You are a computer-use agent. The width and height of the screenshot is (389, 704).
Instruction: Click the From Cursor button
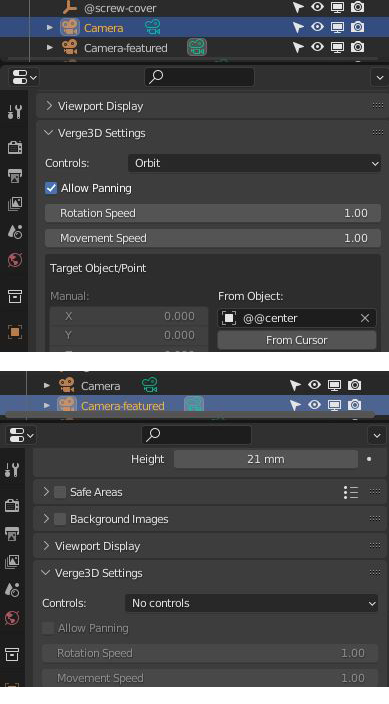(x=296, y=340)
